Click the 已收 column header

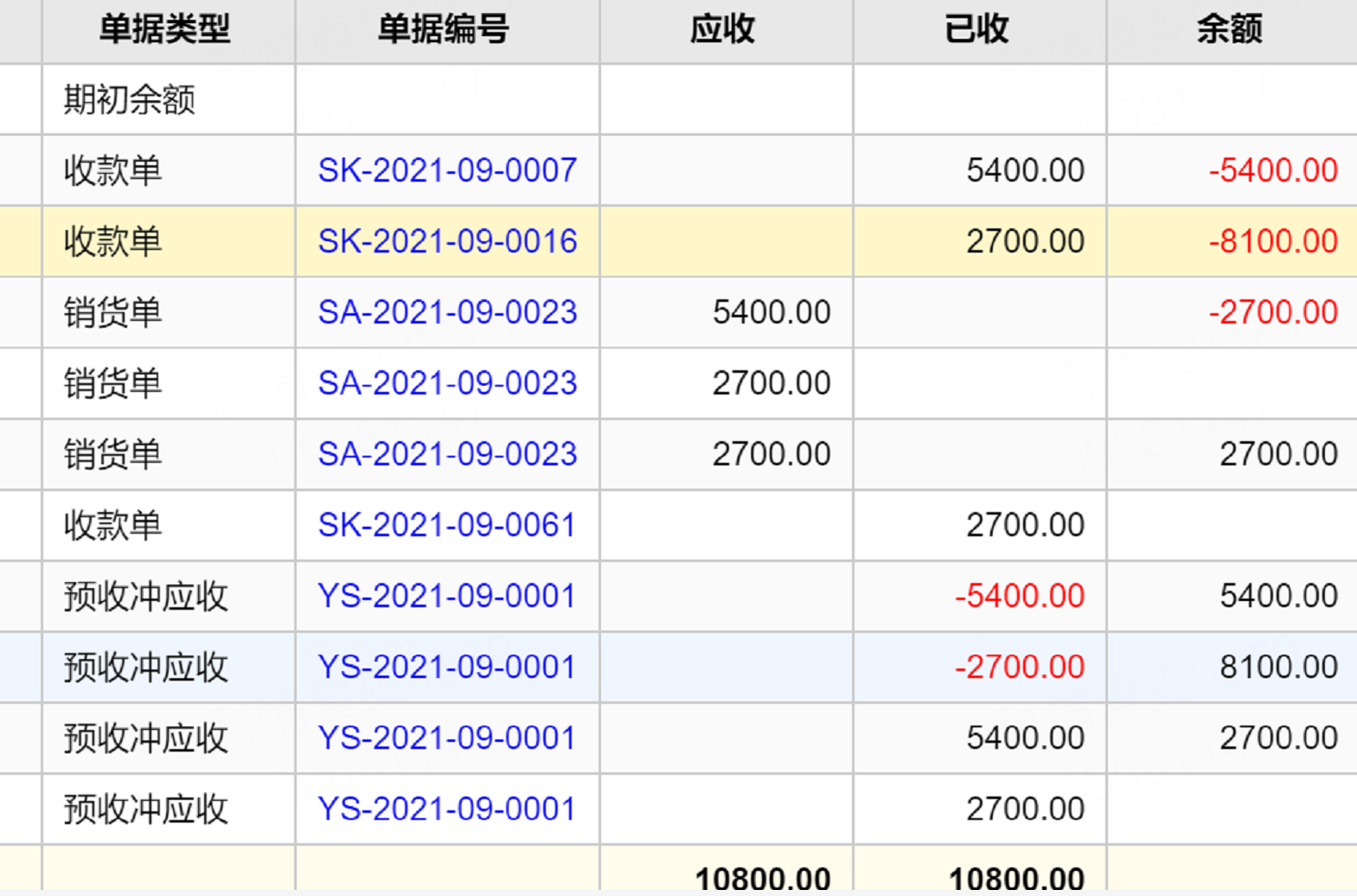976,29
